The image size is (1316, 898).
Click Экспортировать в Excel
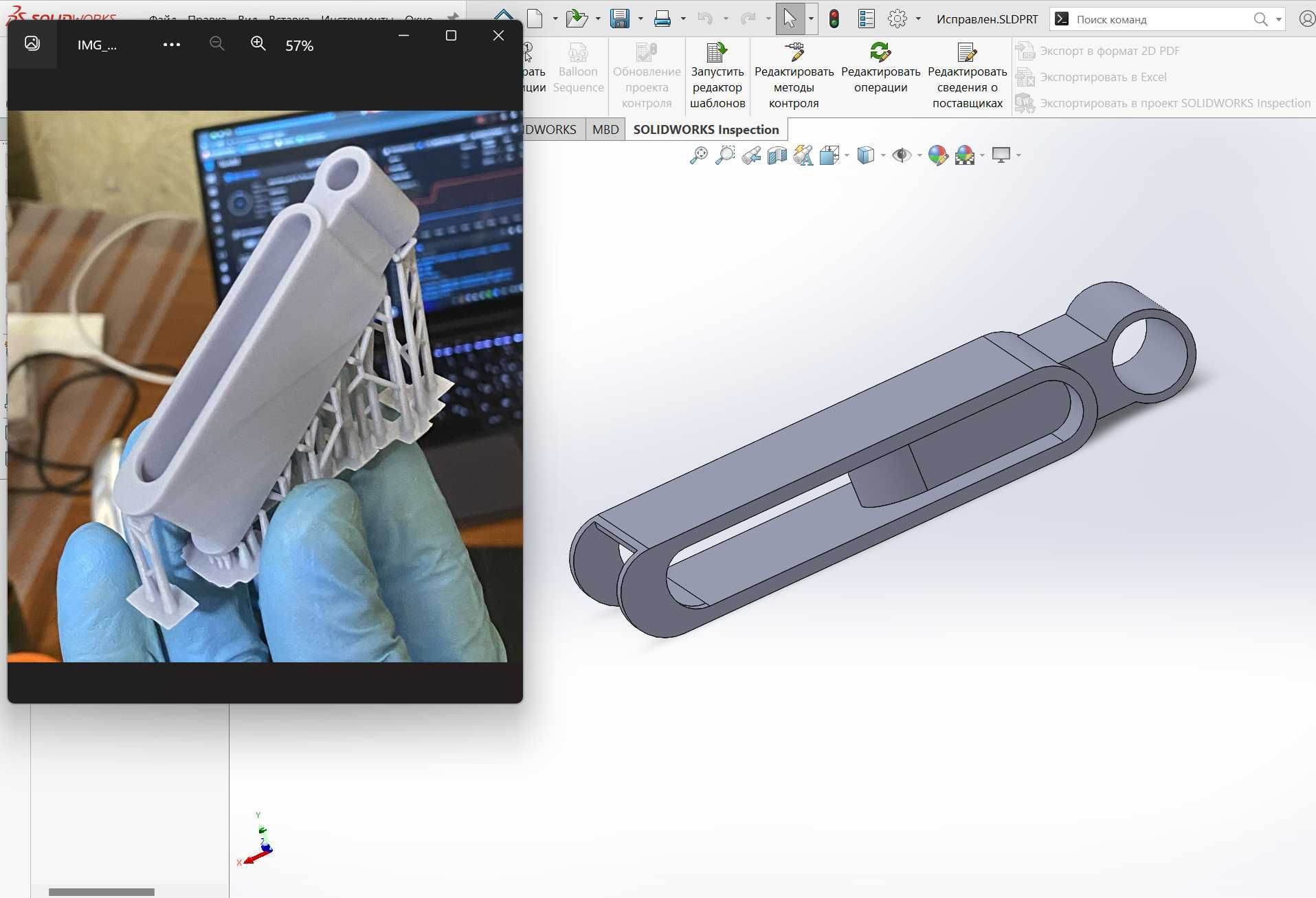1091,77
